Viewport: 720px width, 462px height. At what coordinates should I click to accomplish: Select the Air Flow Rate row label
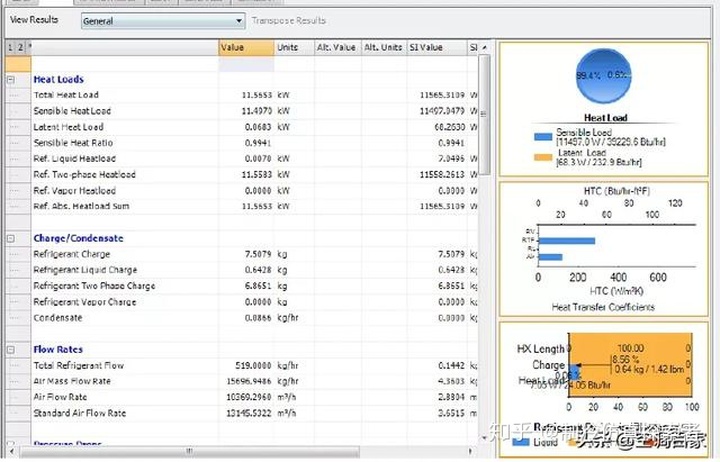pos(60,397)
